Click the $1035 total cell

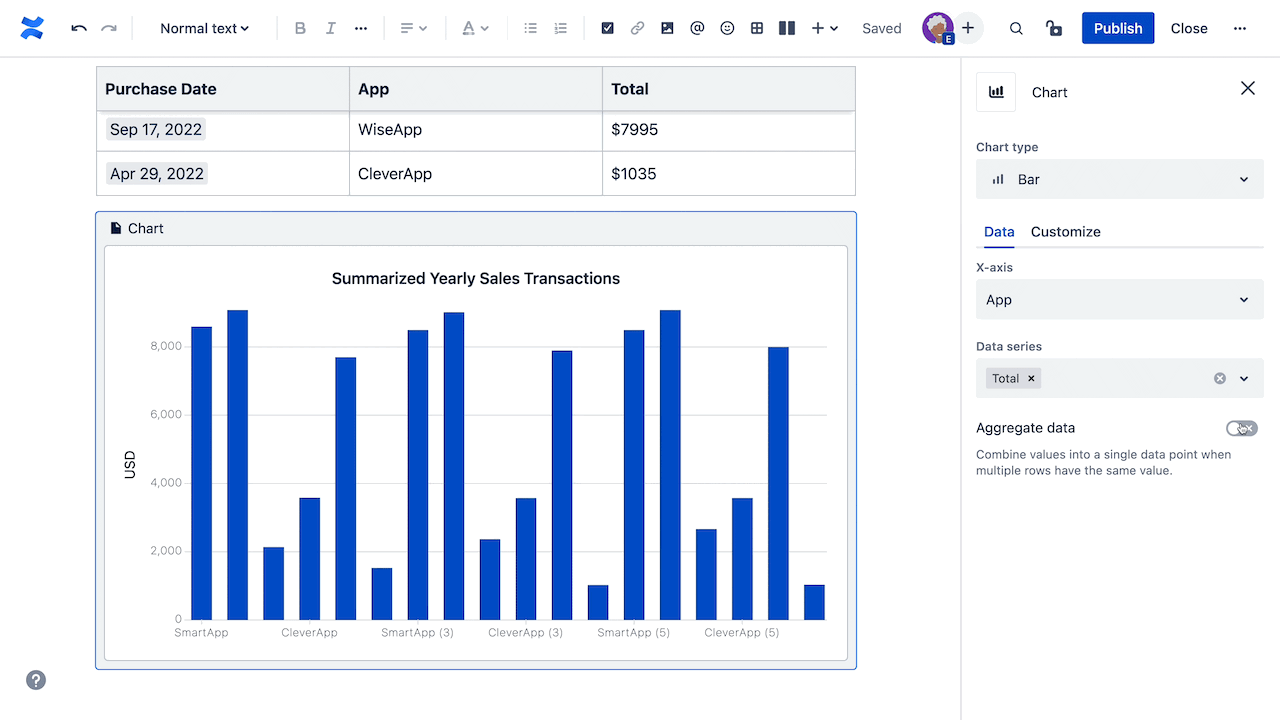[x=729, y=173]
